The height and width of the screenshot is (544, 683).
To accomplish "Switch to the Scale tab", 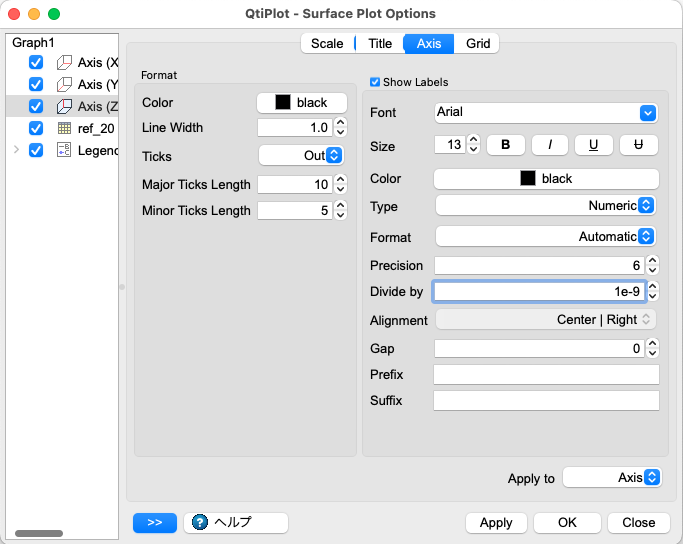I will pyautogui.click(x=327, y=44).
